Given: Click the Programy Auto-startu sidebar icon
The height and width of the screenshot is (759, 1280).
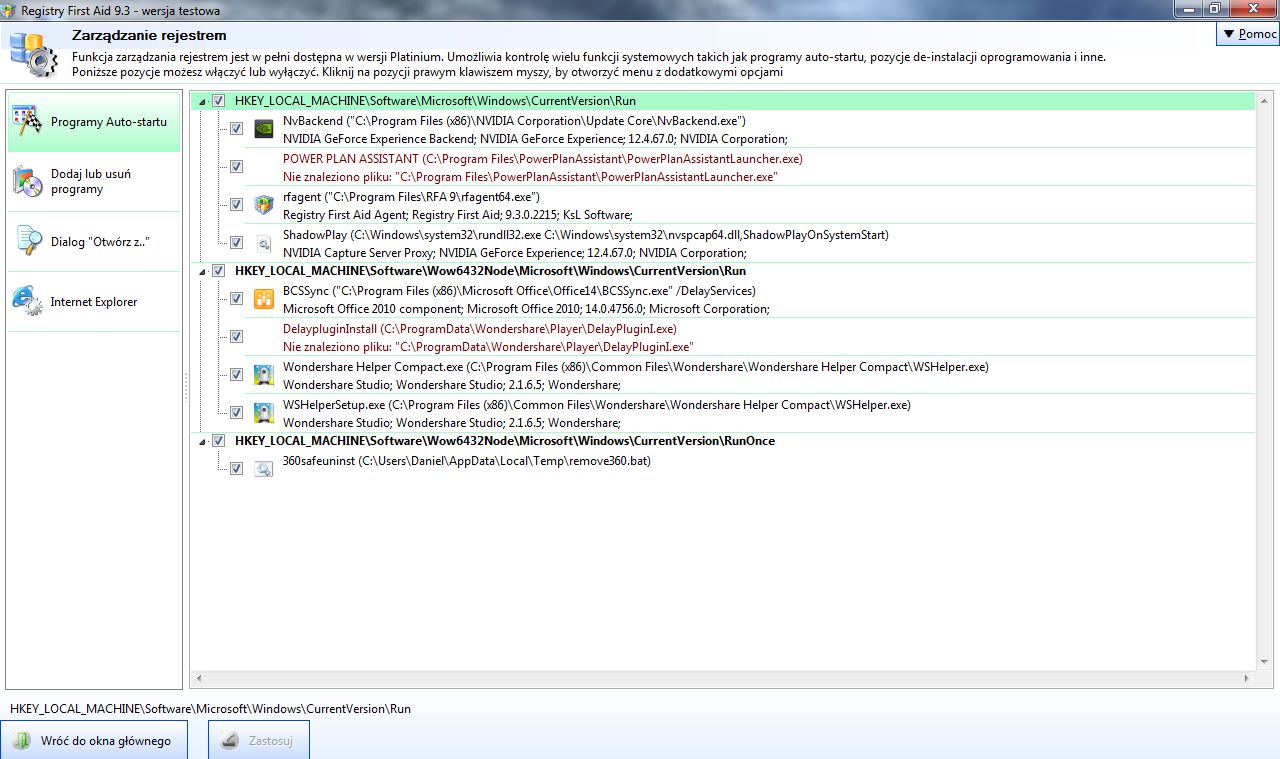Looking at the screenshot, I should (27, 121).
